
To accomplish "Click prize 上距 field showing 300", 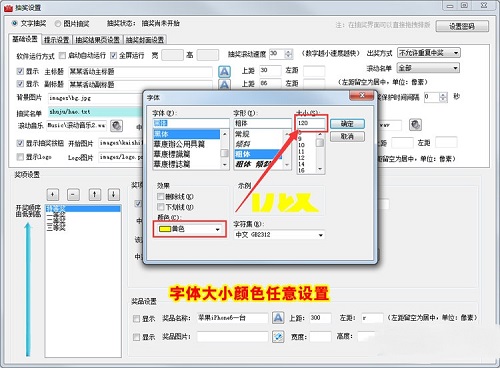I will 320,318.
